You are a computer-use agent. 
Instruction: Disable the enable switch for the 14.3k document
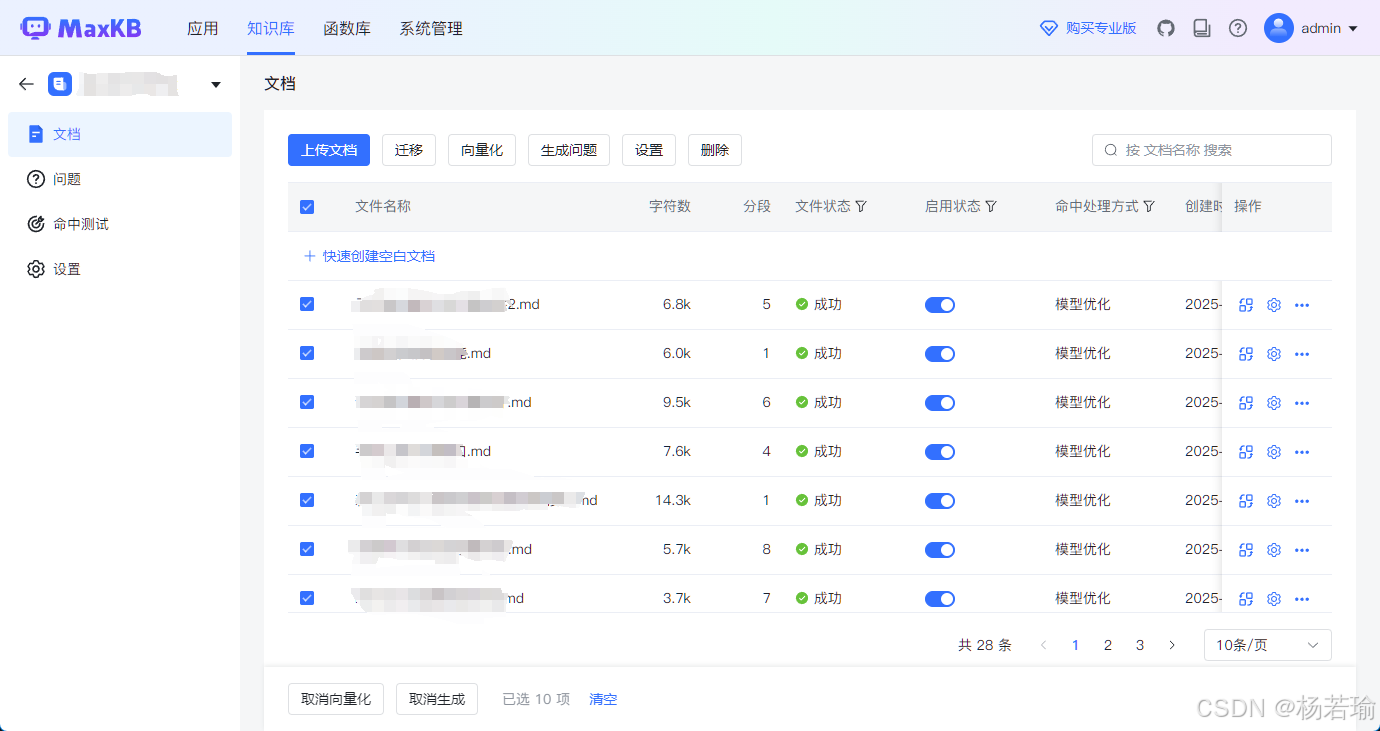(940, 501)
